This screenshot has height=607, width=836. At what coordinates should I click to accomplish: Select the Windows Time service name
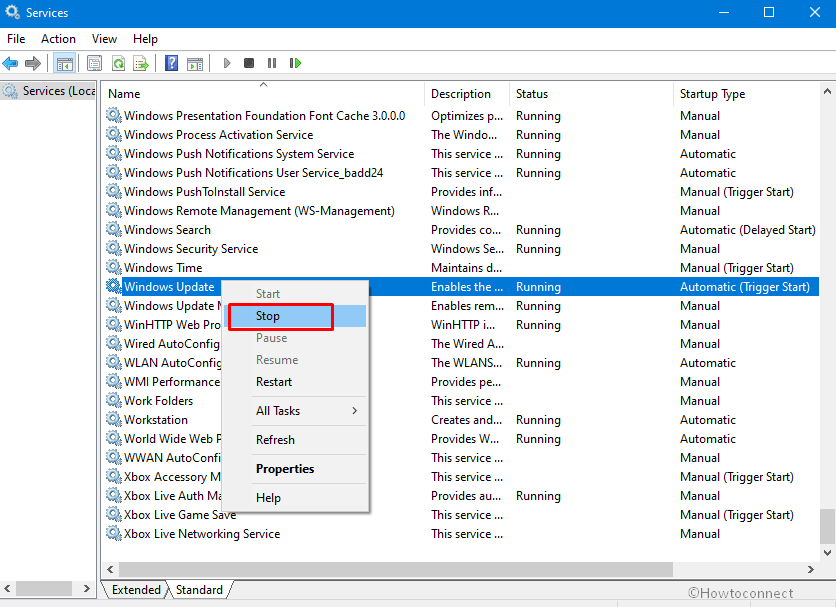(x=163, y=267)
